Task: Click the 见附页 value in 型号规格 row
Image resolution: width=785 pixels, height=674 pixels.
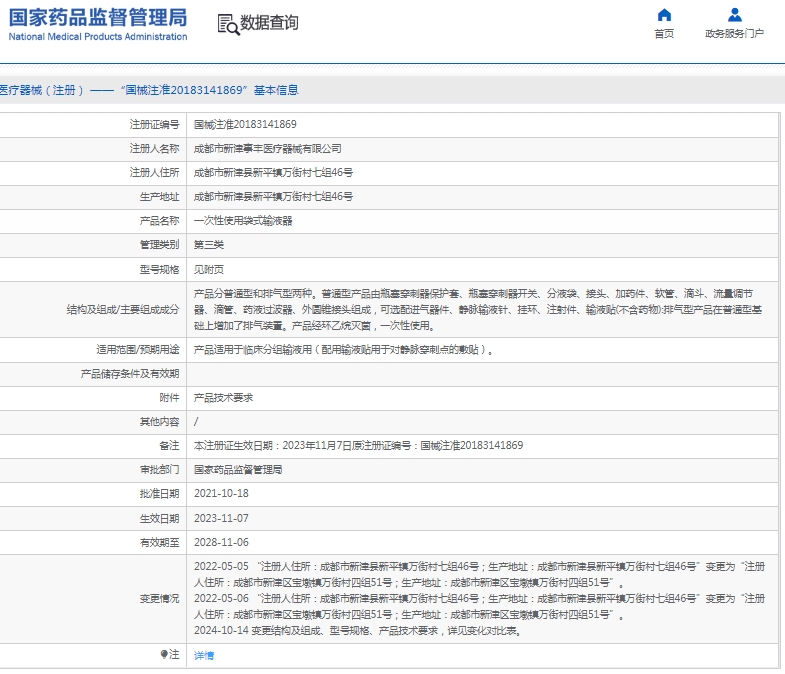Action: pos(209,269)
